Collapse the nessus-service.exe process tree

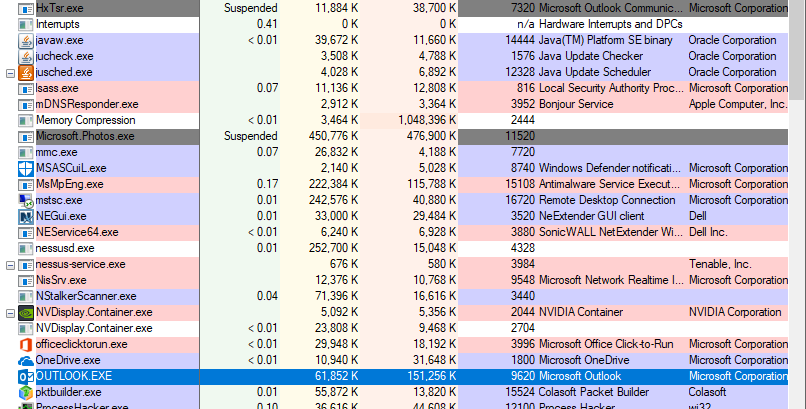point(10,265)
